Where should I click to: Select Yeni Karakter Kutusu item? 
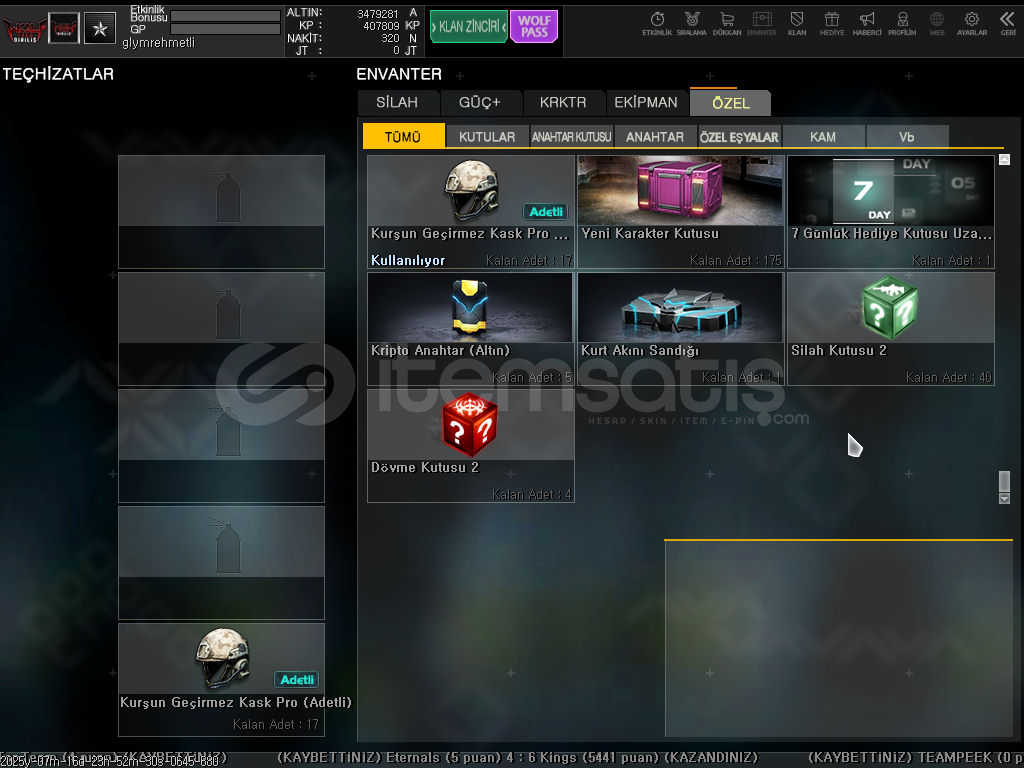(680, 212)
